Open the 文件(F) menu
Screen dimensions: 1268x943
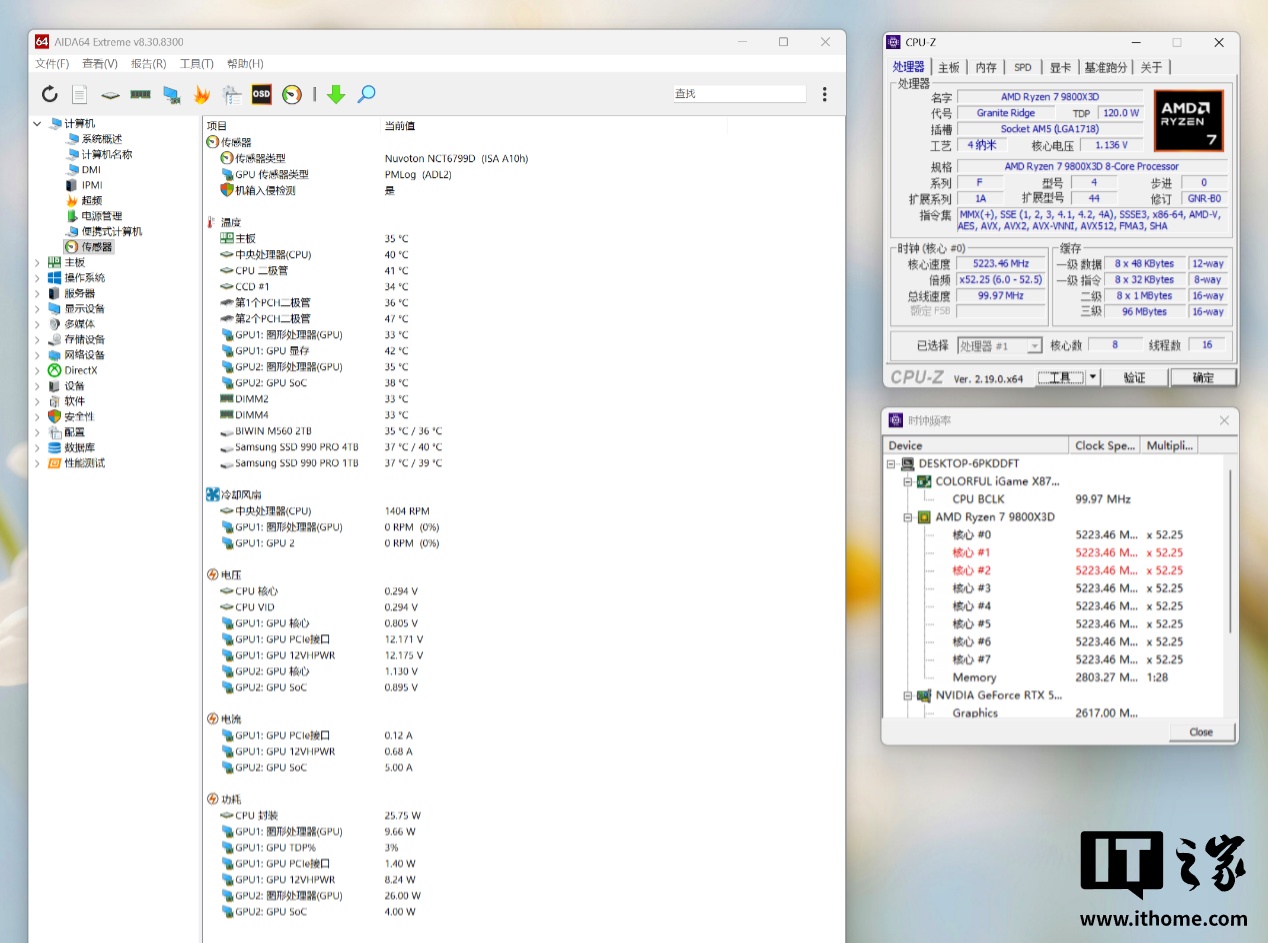(52, 63)
